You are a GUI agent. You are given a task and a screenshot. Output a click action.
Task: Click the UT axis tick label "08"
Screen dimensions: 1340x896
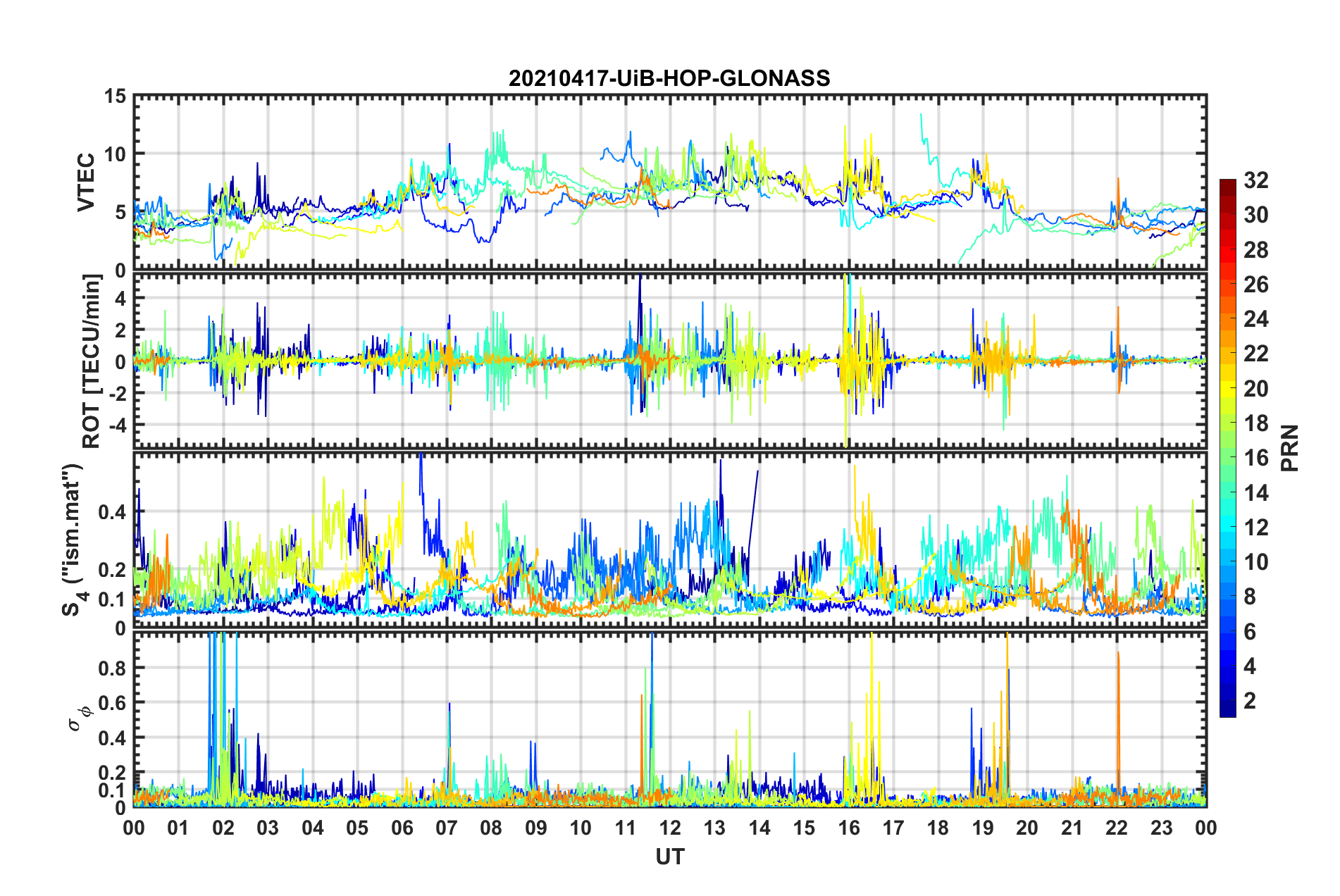(491, 828)
